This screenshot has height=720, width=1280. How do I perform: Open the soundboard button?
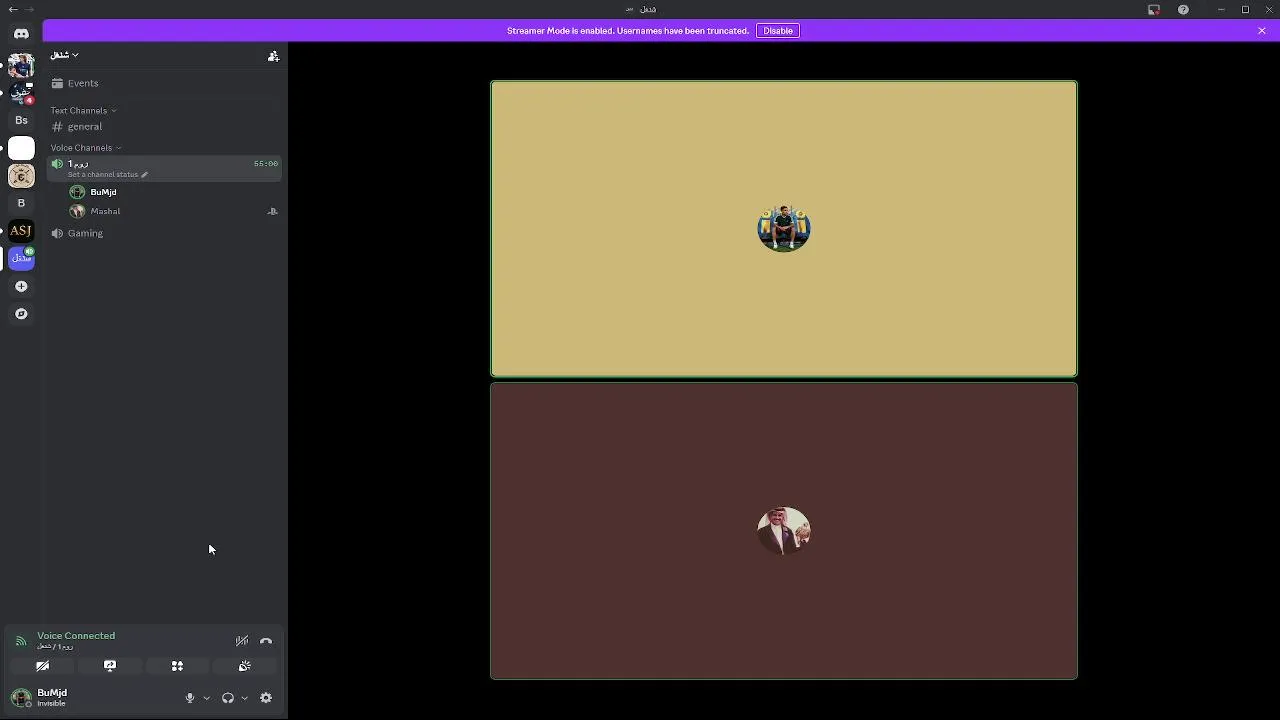[x=245, y=666]
